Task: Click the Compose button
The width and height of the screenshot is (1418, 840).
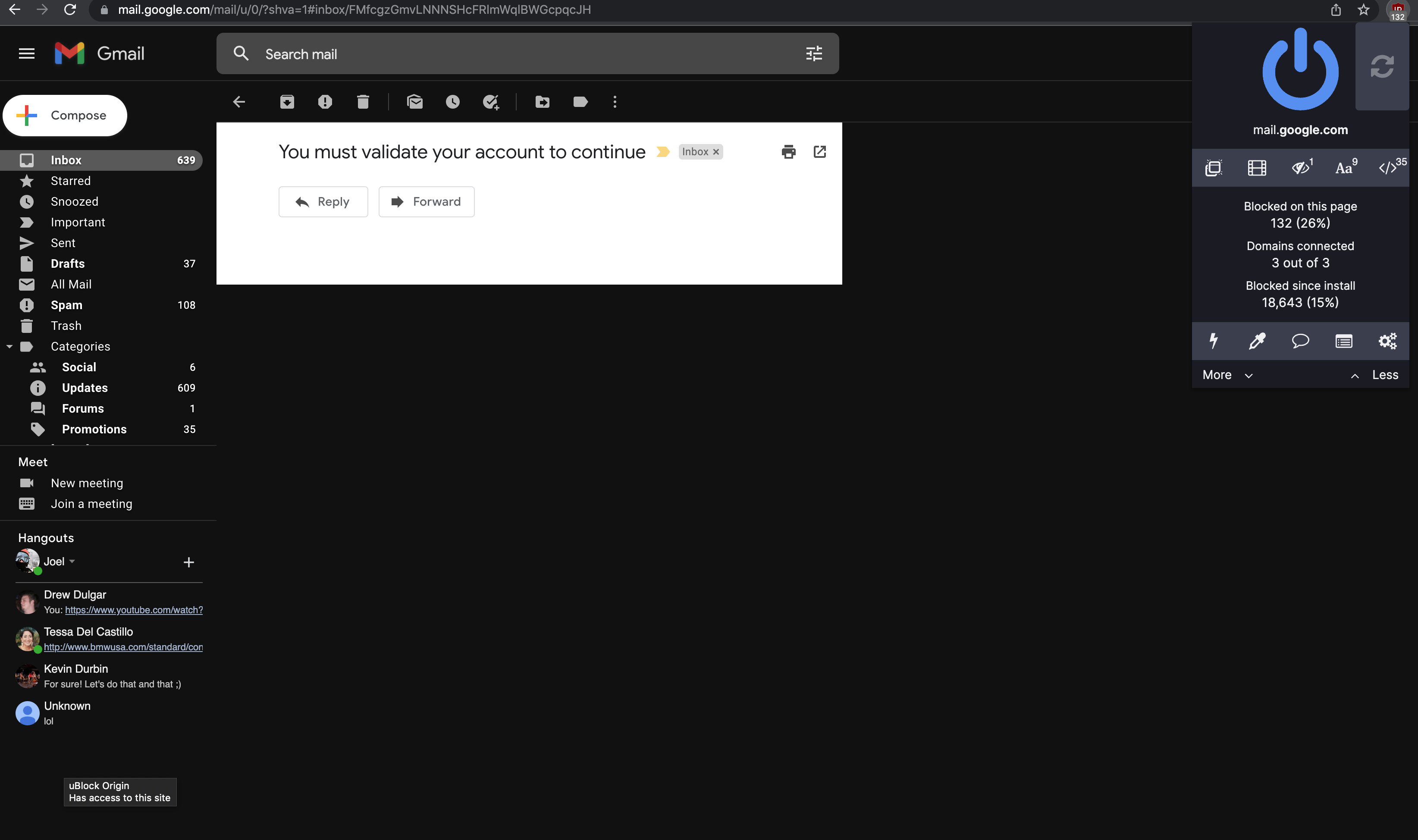Action: pos(65,115)
